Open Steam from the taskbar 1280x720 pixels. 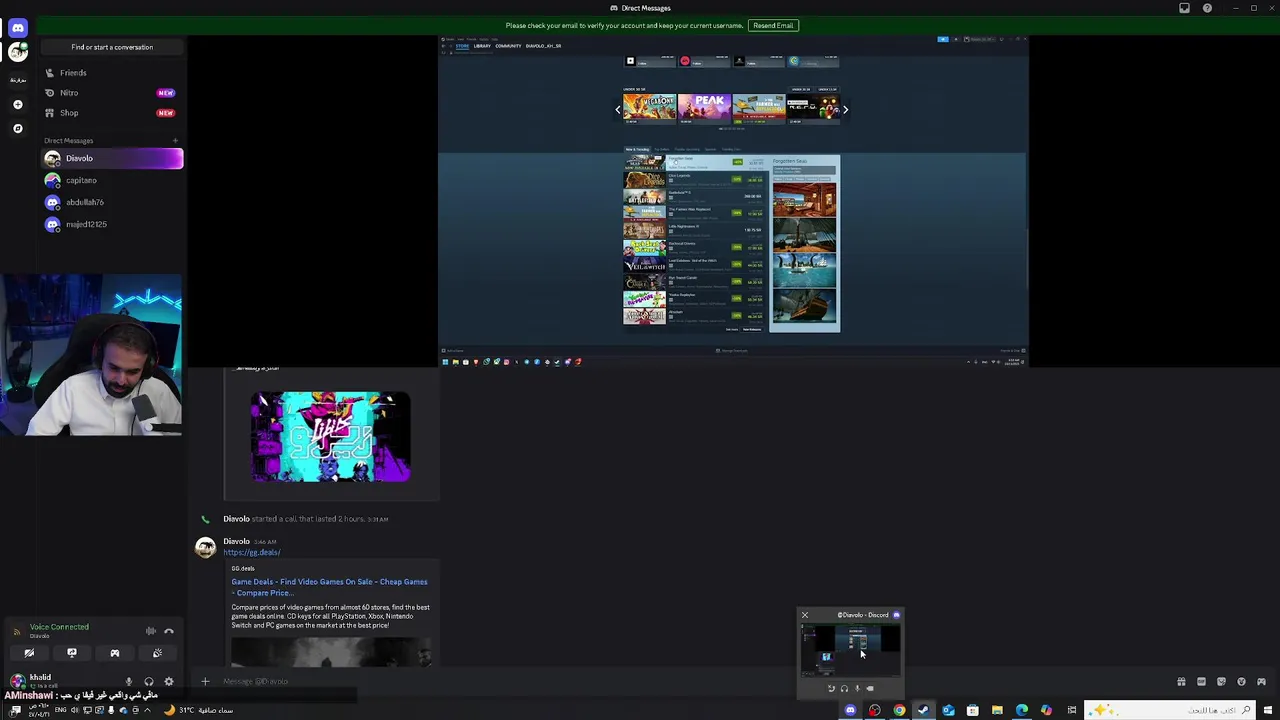click(923, 710)
